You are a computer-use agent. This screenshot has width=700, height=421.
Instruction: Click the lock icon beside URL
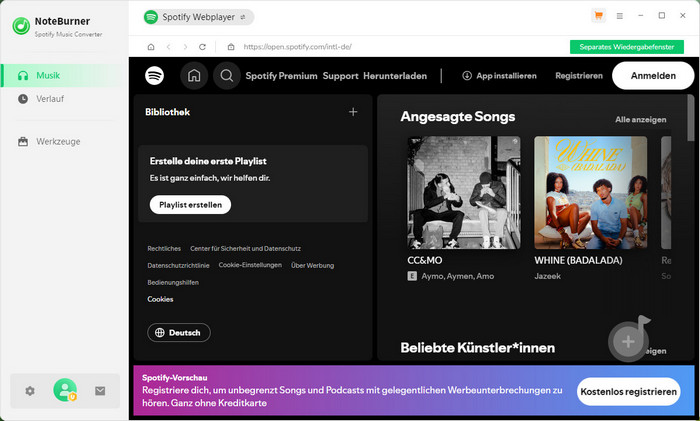231,47
